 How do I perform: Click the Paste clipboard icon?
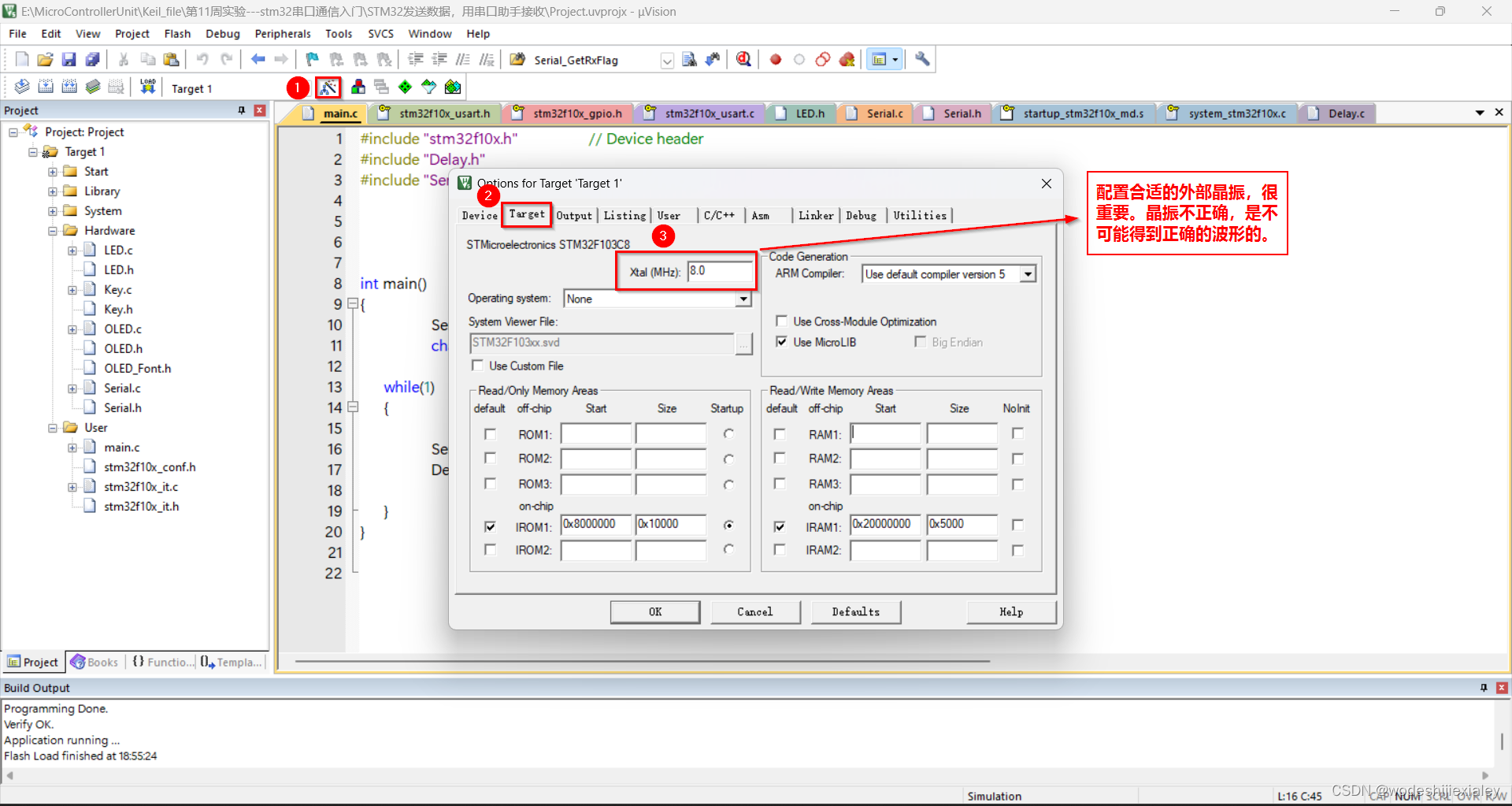(171, 59)
